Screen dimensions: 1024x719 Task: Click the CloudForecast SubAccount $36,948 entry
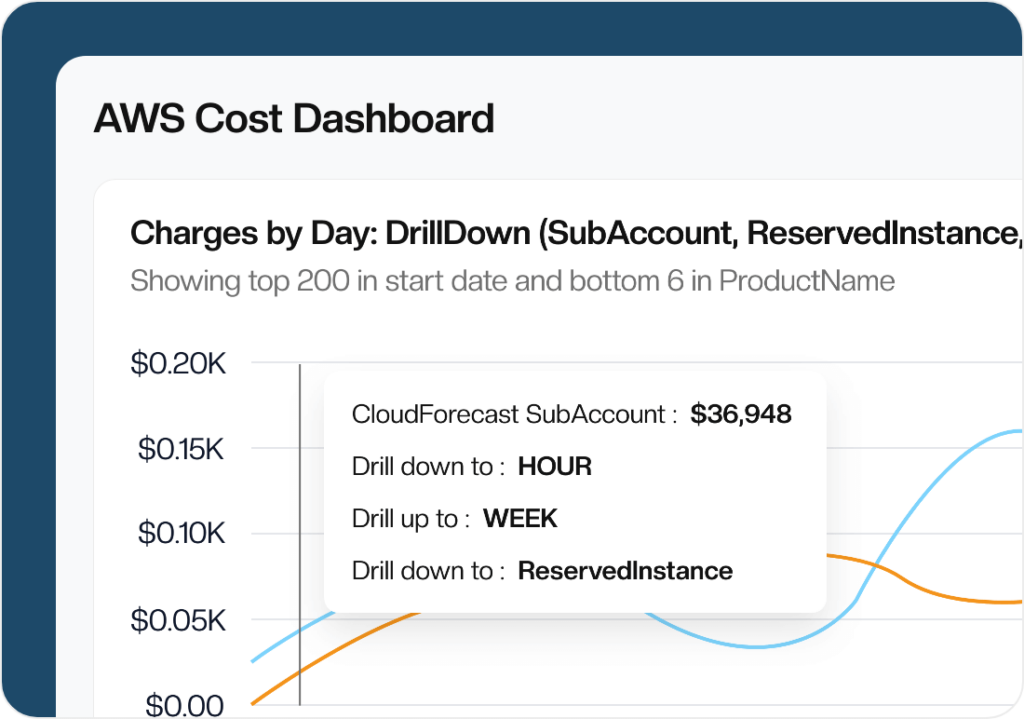pyautogui.click(x=572, y=413)
